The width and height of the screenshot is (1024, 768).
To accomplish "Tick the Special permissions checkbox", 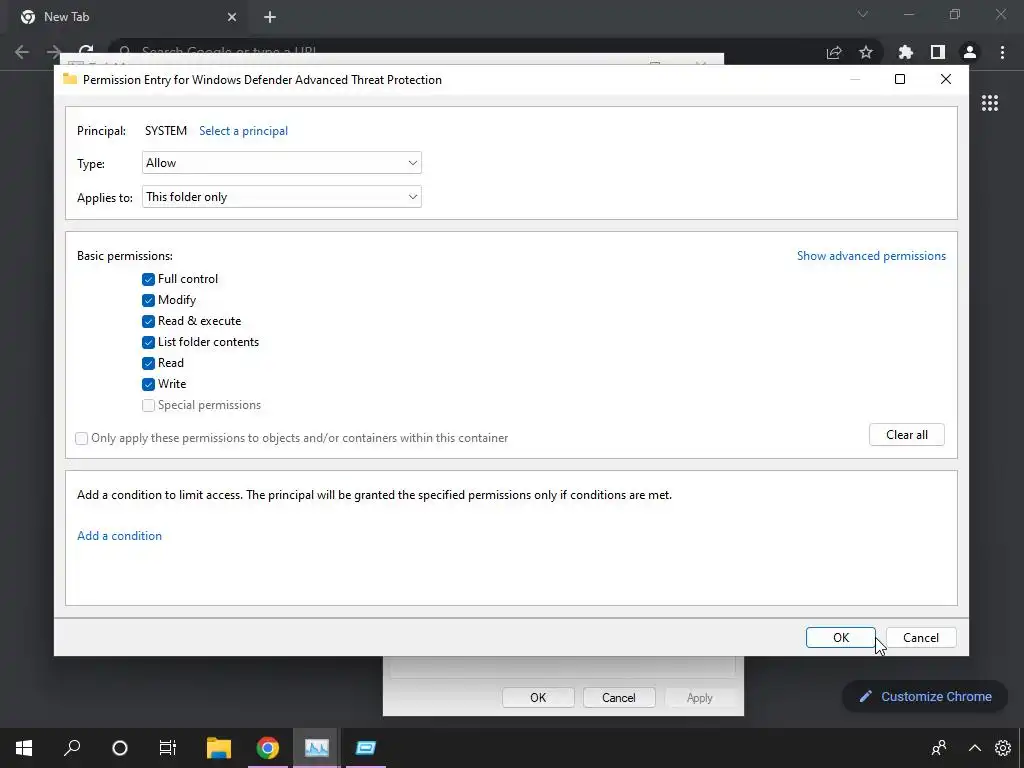I will [x=148, y=406].
